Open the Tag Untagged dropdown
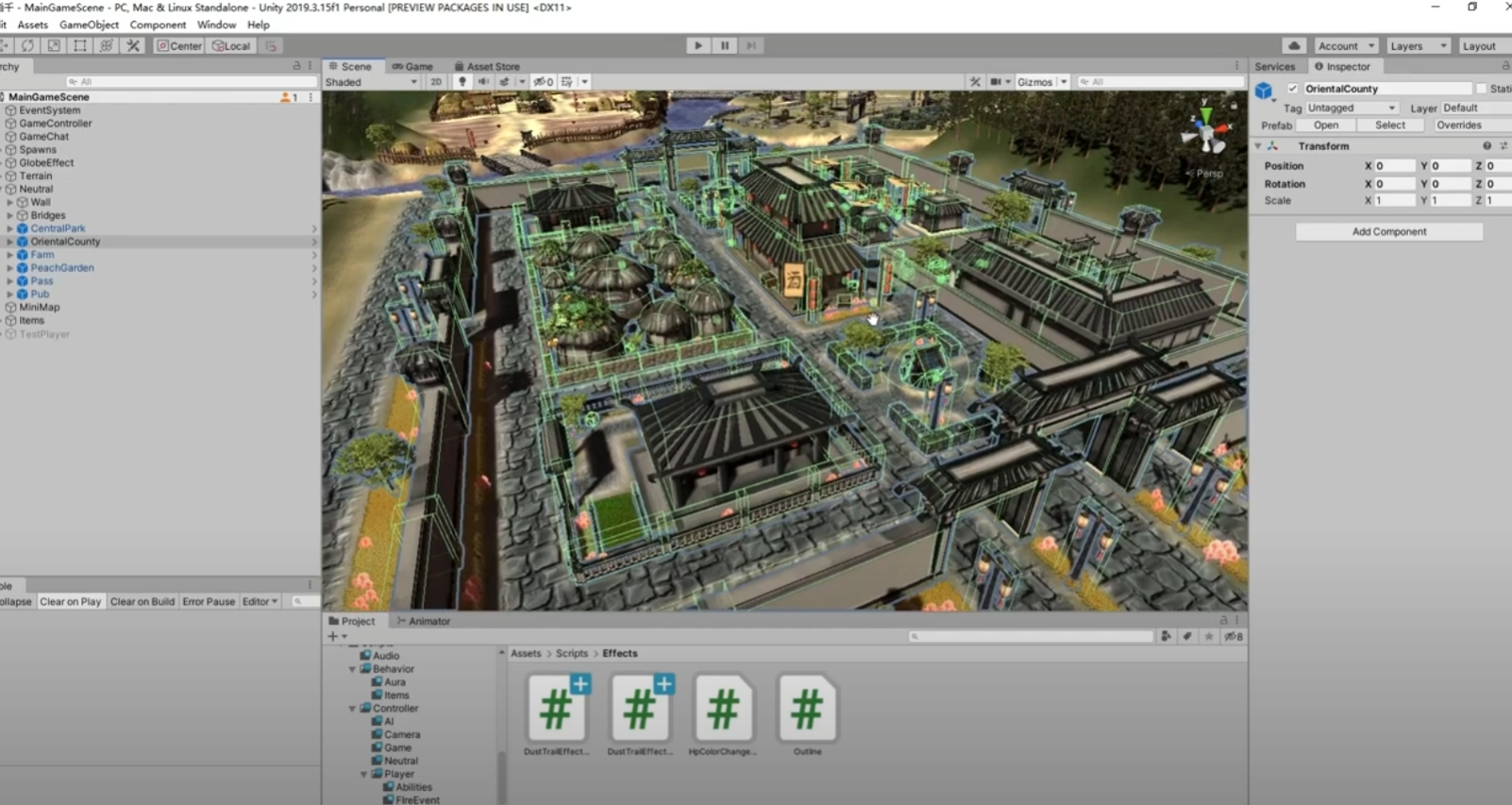This screenshot has height=805, width=1512. point(1351,108)
